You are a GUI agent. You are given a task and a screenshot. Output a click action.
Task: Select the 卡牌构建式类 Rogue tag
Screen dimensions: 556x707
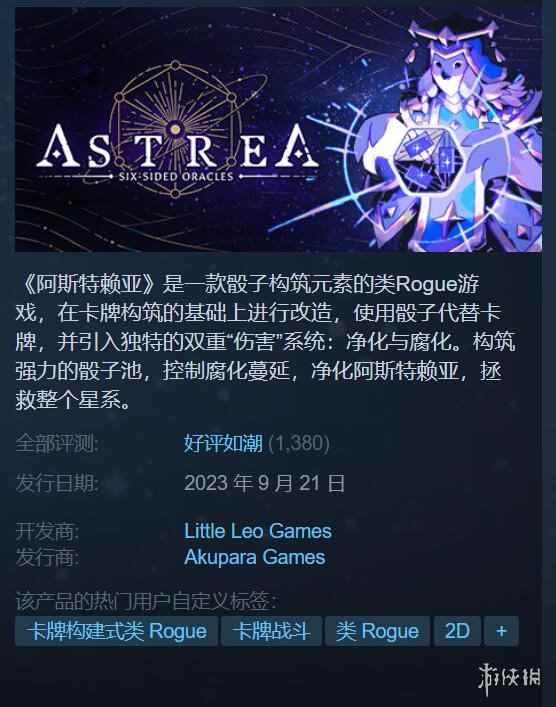coord(116,631)
